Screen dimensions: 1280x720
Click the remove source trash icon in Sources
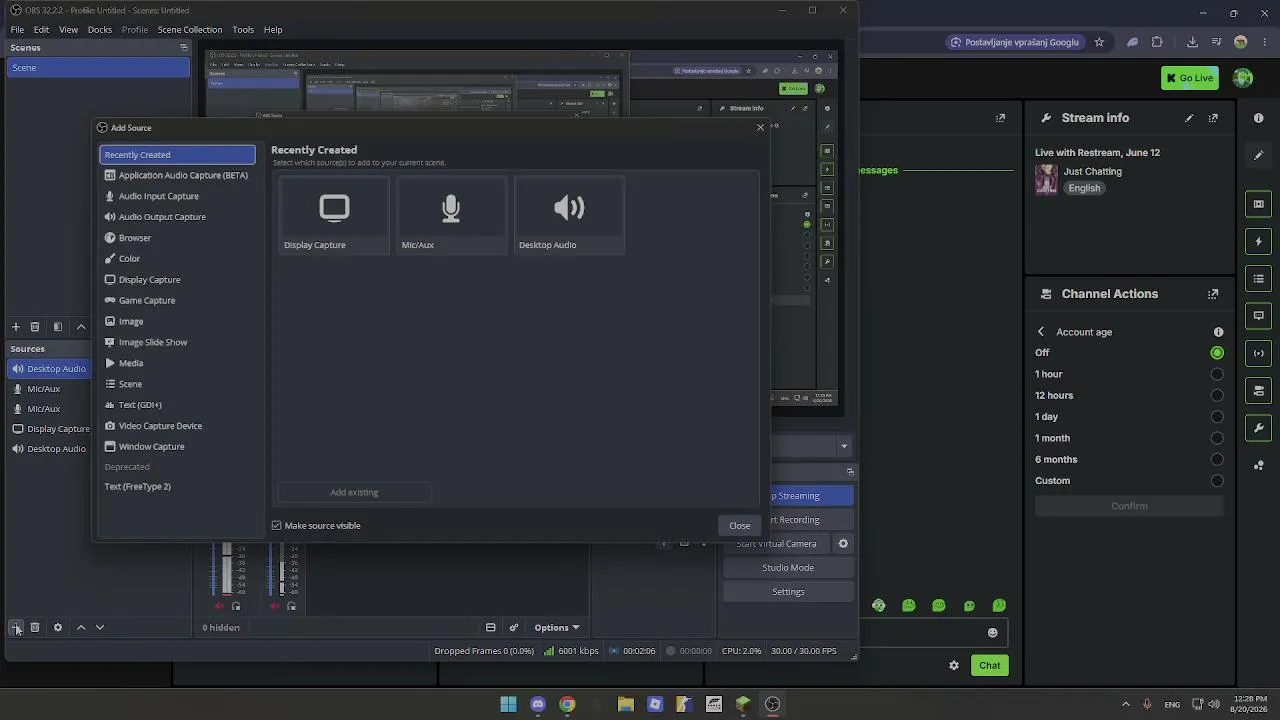pos(35,627)
